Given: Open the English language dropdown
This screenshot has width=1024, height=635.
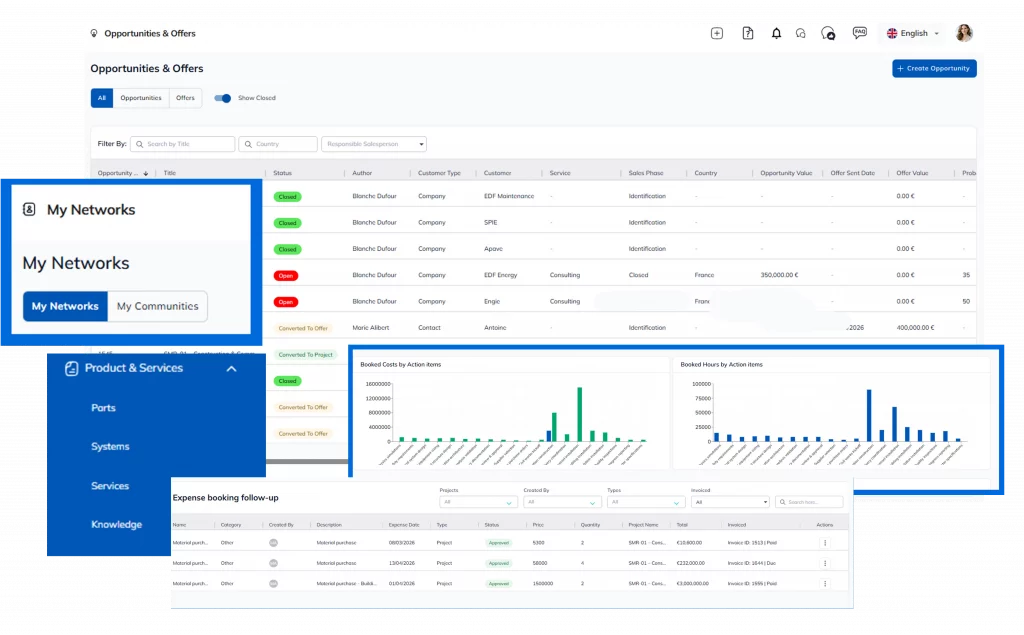Looking at the screenshot, I should 914,33.
